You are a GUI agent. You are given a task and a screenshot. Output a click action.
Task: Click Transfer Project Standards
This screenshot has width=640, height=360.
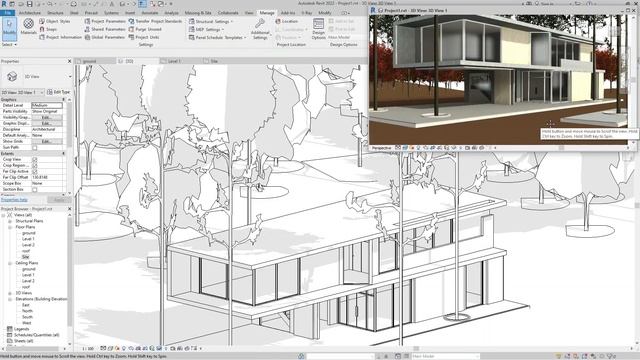coord(155,21)
